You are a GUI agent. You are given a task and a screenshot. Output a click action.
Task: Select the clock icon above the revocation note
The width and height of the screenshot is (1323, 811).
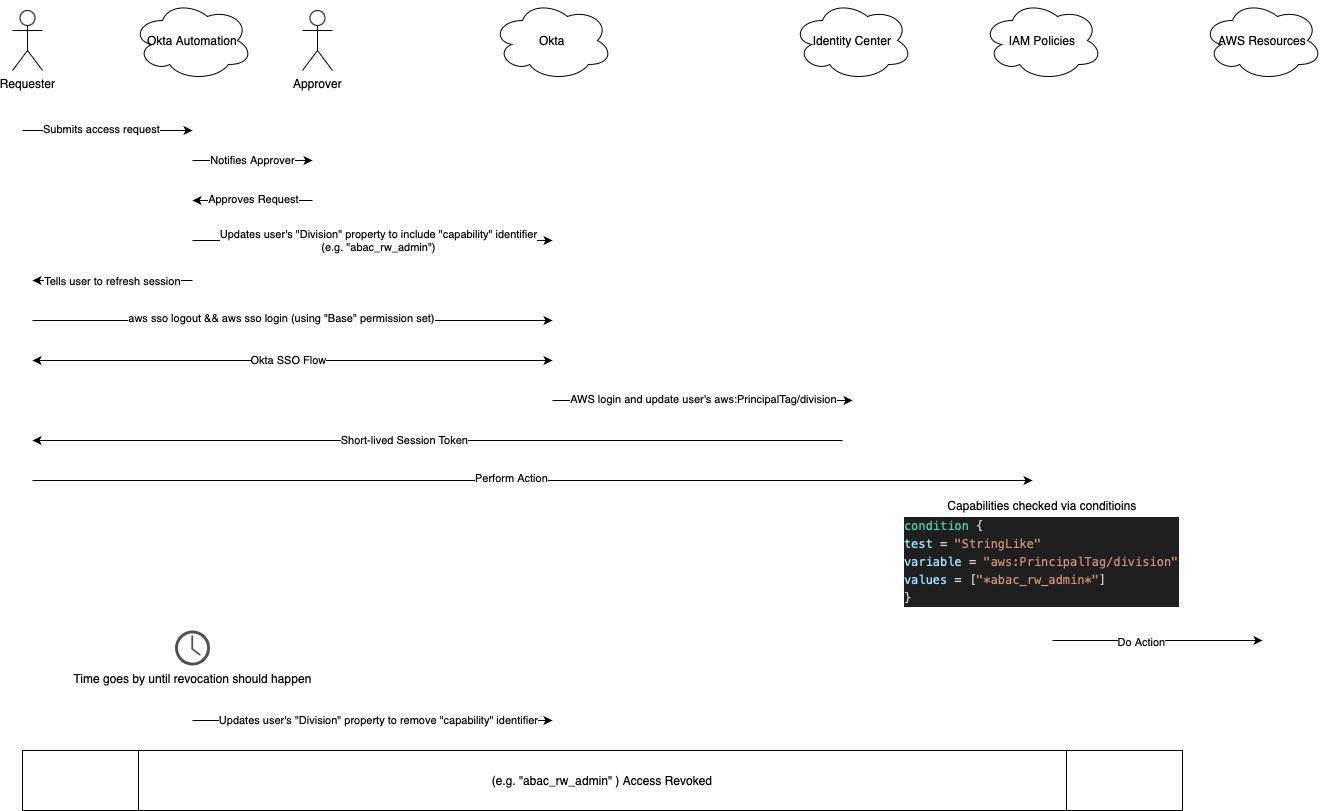point(192,648)
